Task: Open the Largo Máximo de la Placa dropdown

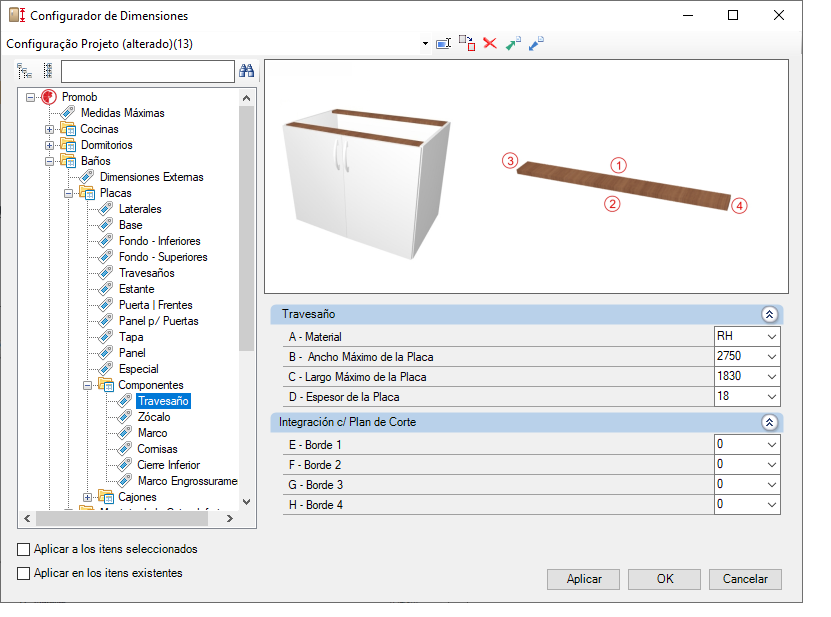Action: [772, 377]
